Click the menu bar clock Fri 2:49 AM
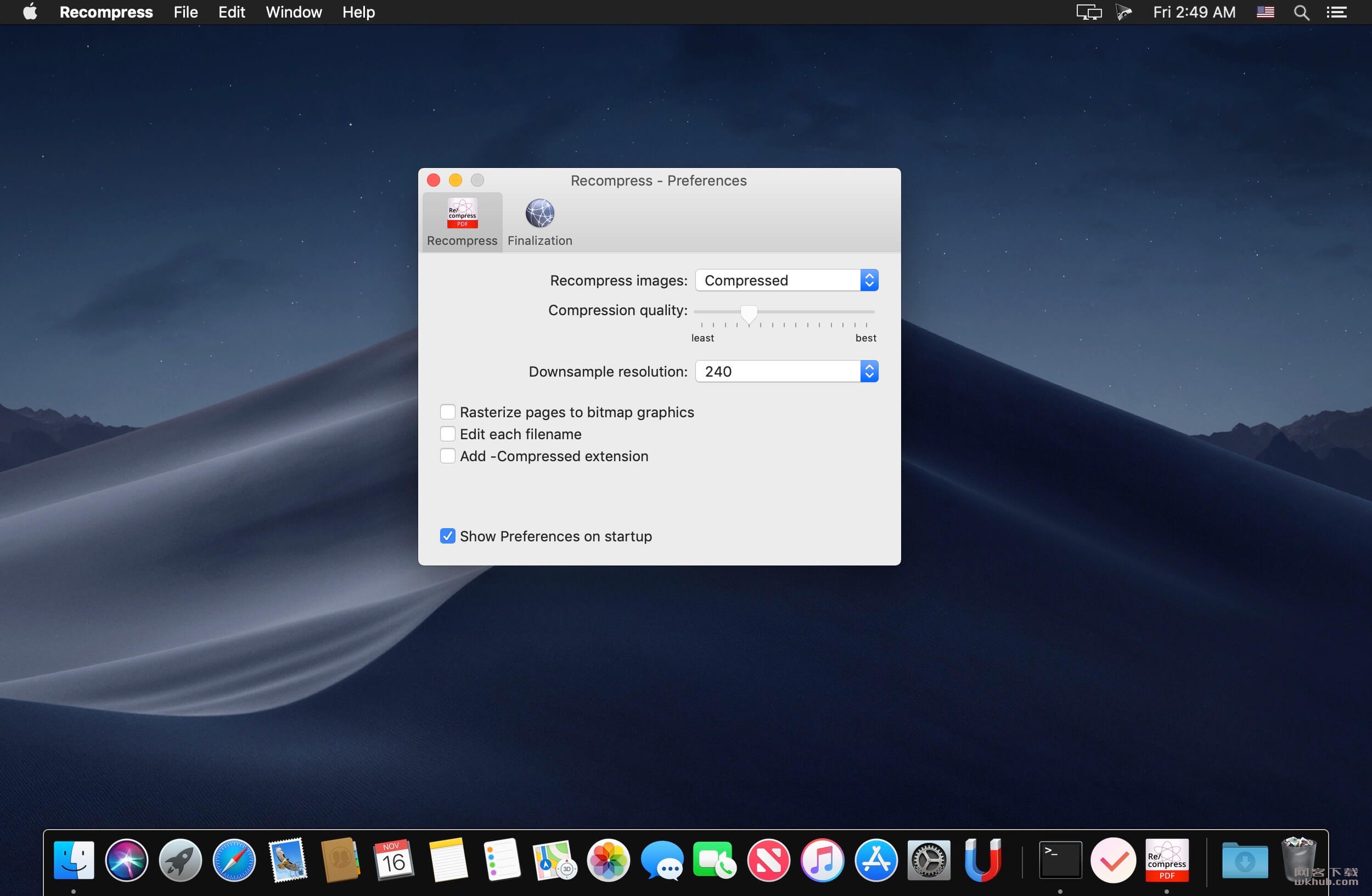Screen dimensions: 1372x896 point(1194,12)
